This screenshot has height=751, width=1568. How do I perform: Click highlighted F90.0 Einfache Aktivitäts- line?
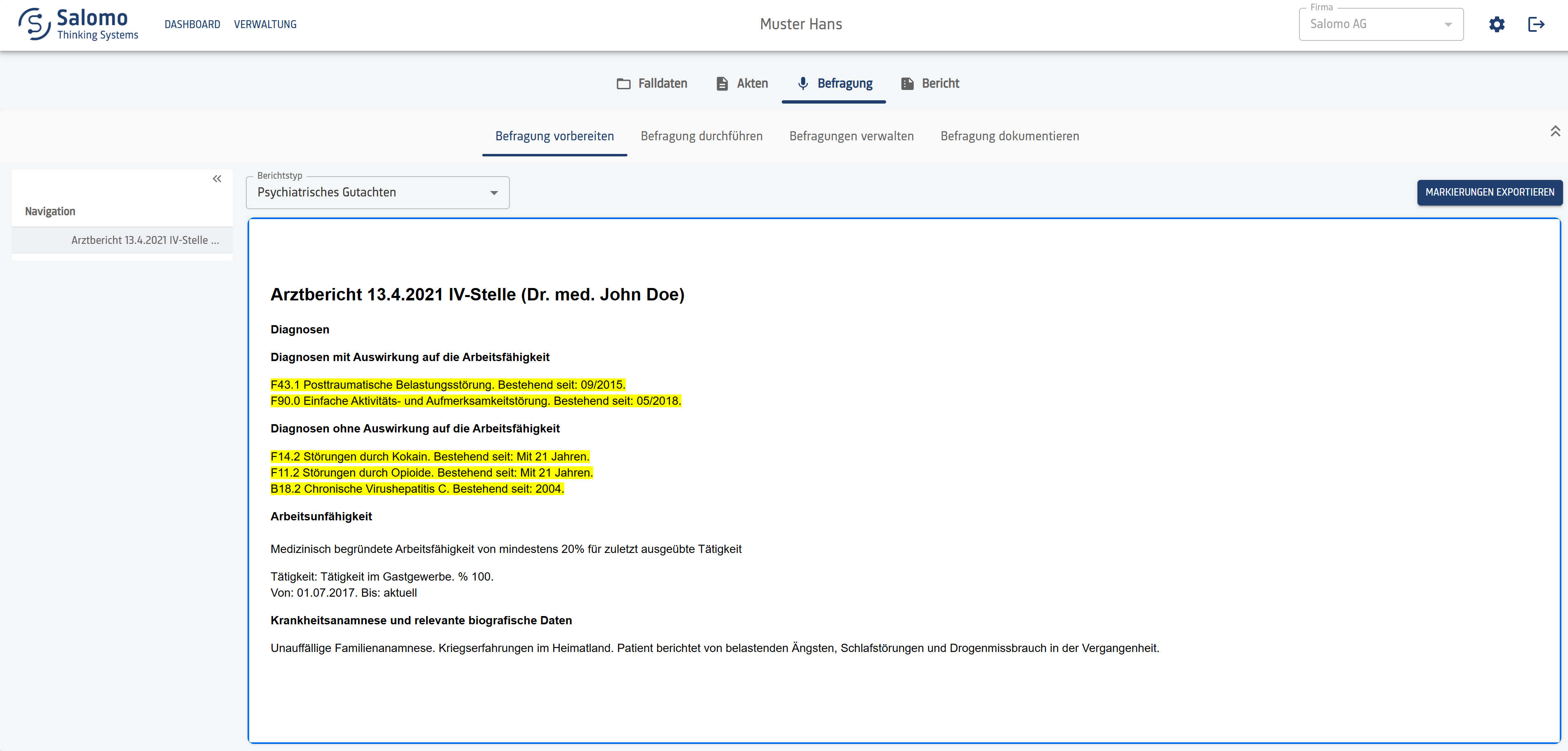click(476, 401)
